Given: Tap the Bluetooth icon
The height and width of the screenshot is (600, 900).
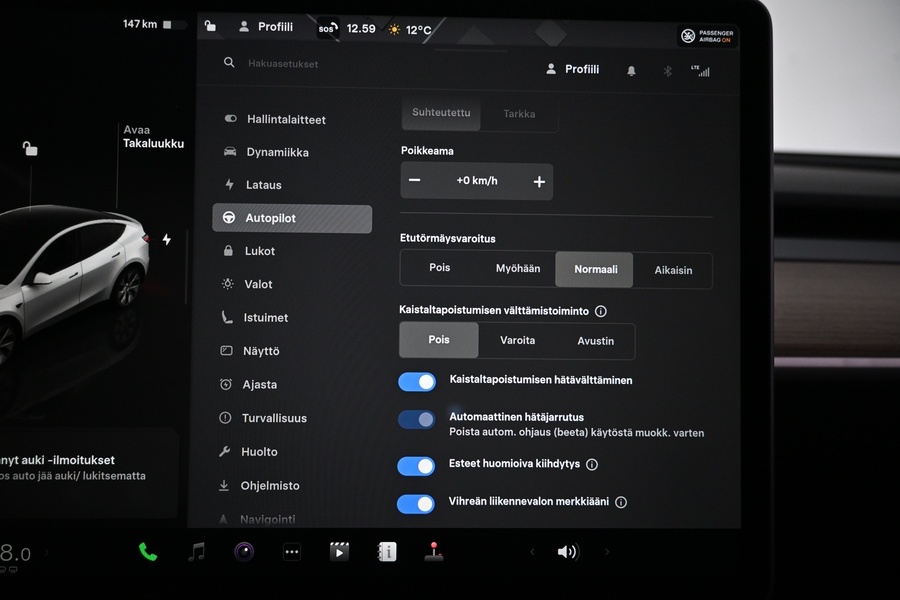Looking at the screenshot, I should pos(668,71).
